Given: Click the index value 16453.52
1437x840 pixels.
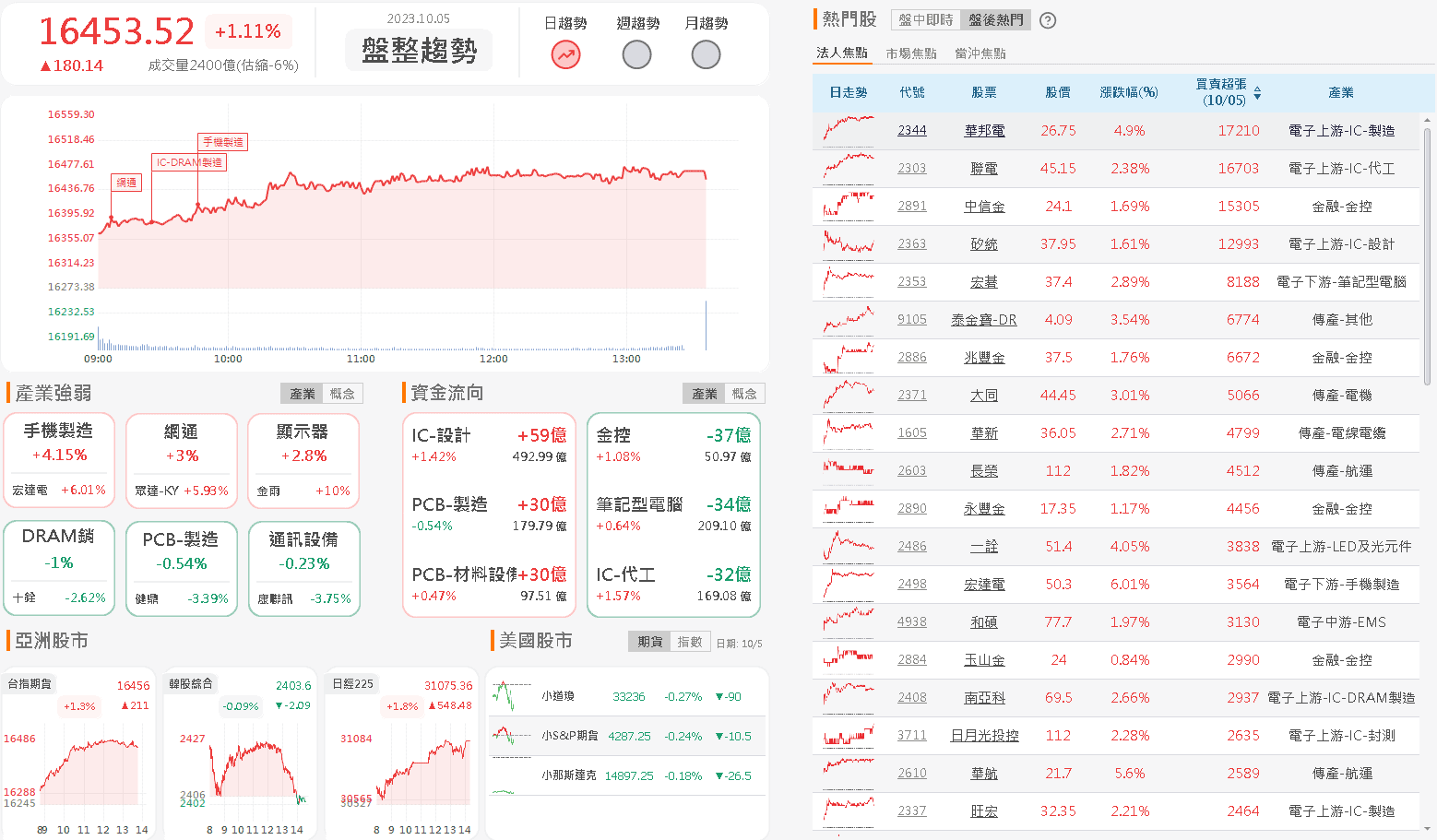Looking at the screenshot, I should pos(116,31).
